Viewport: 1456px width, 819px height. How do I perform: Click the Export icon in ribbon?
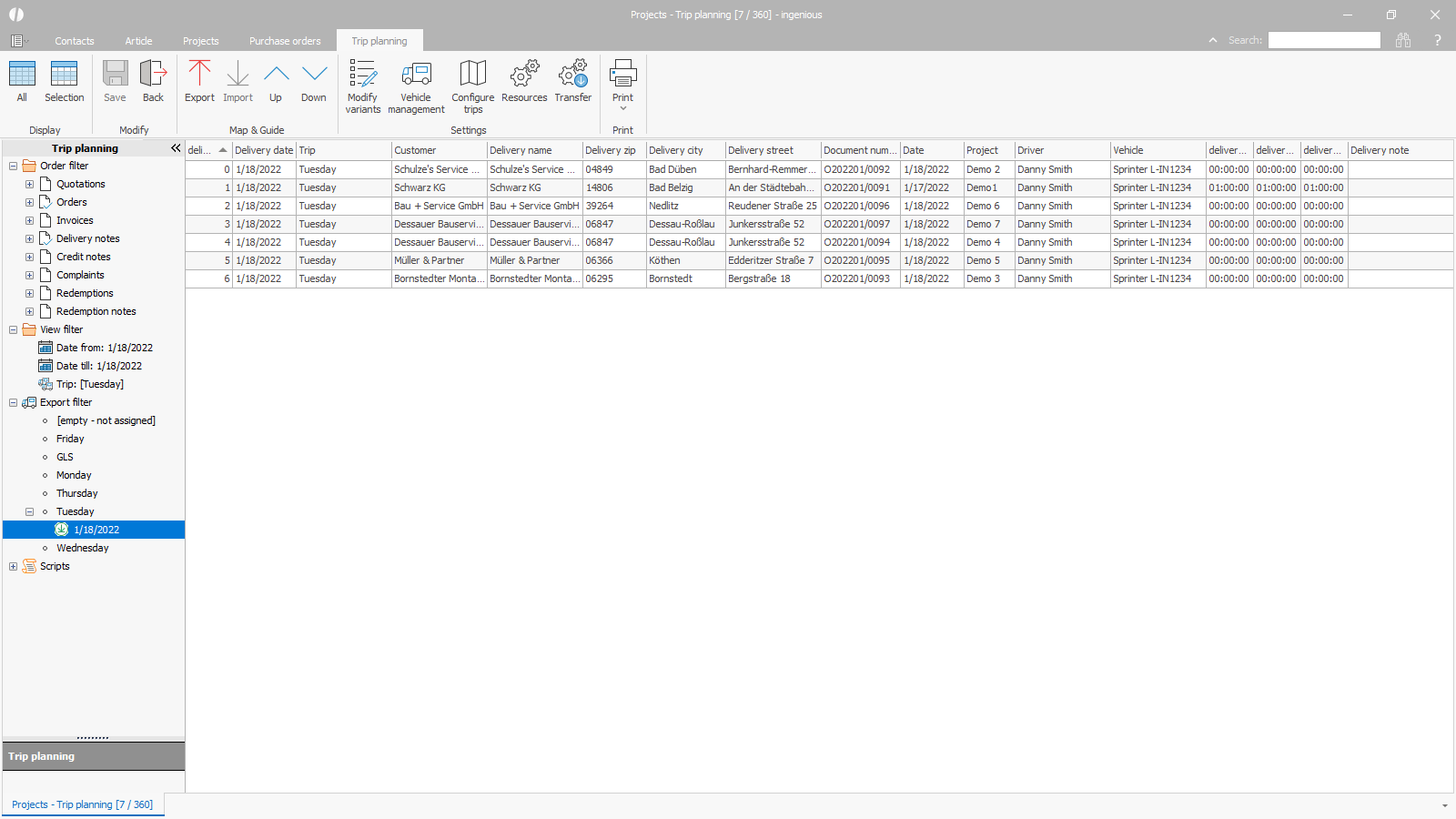pos(199,82)
